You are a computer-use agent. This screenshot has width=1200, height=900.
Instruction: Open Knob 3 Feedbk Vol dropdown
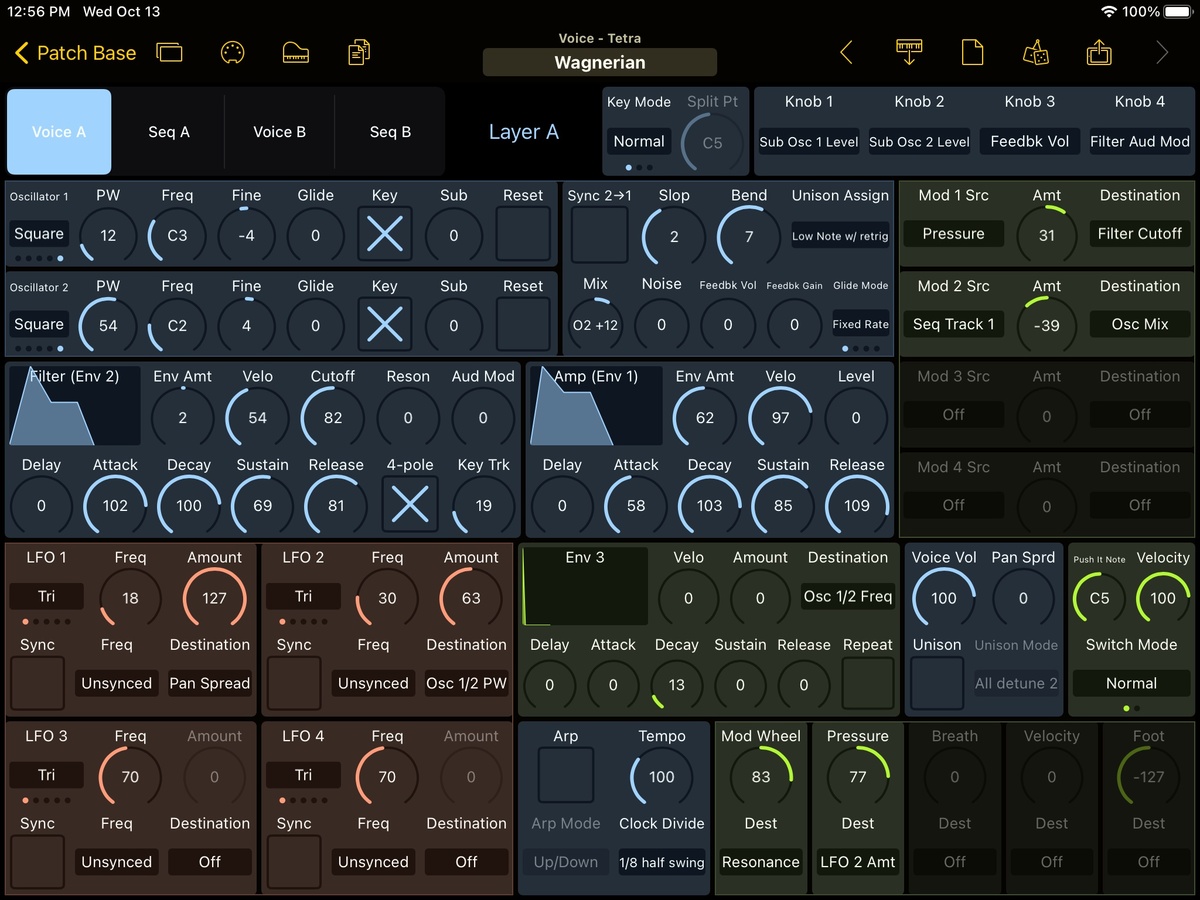click(1029, 142)
